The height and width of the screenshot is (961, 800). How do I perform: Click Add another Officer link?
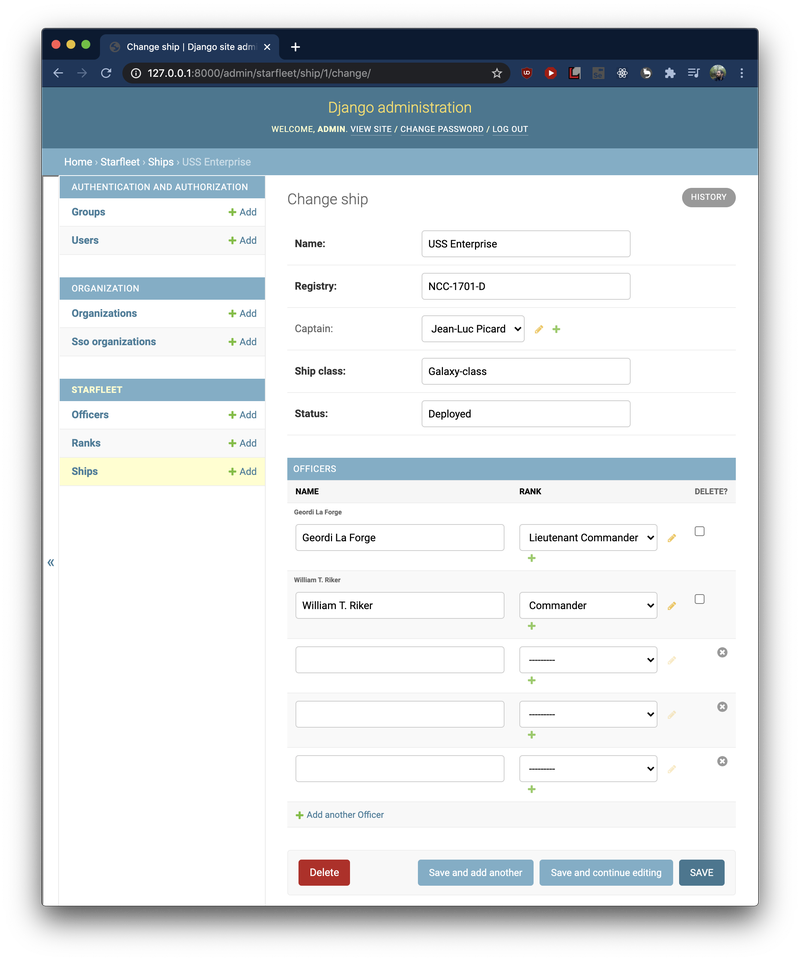coord(340,815)
